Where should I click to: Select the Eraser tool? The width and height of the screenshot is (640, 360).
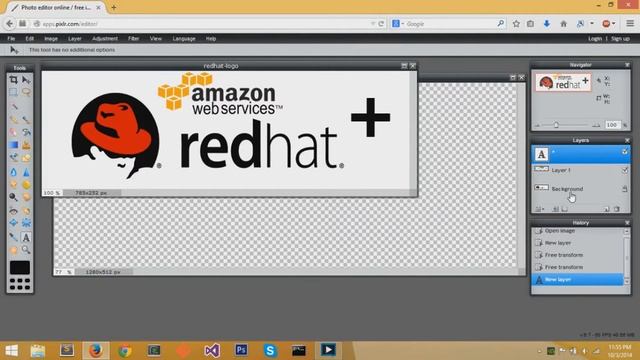pos(13,132)
